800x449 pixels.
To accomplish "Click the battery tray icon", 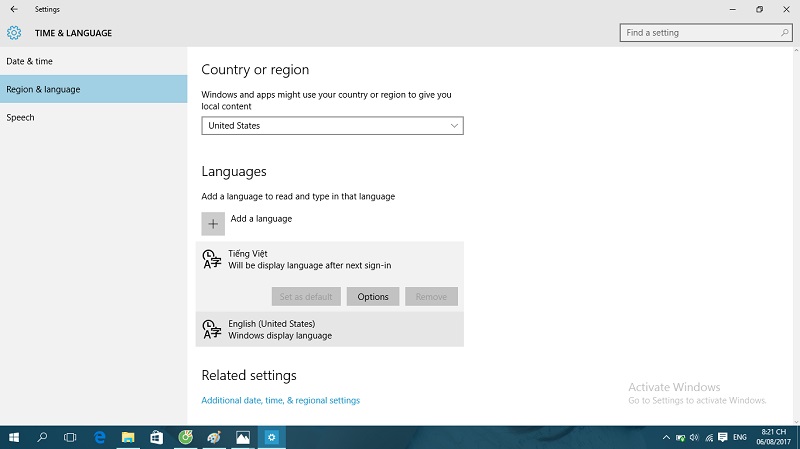I will pos(680,437).
